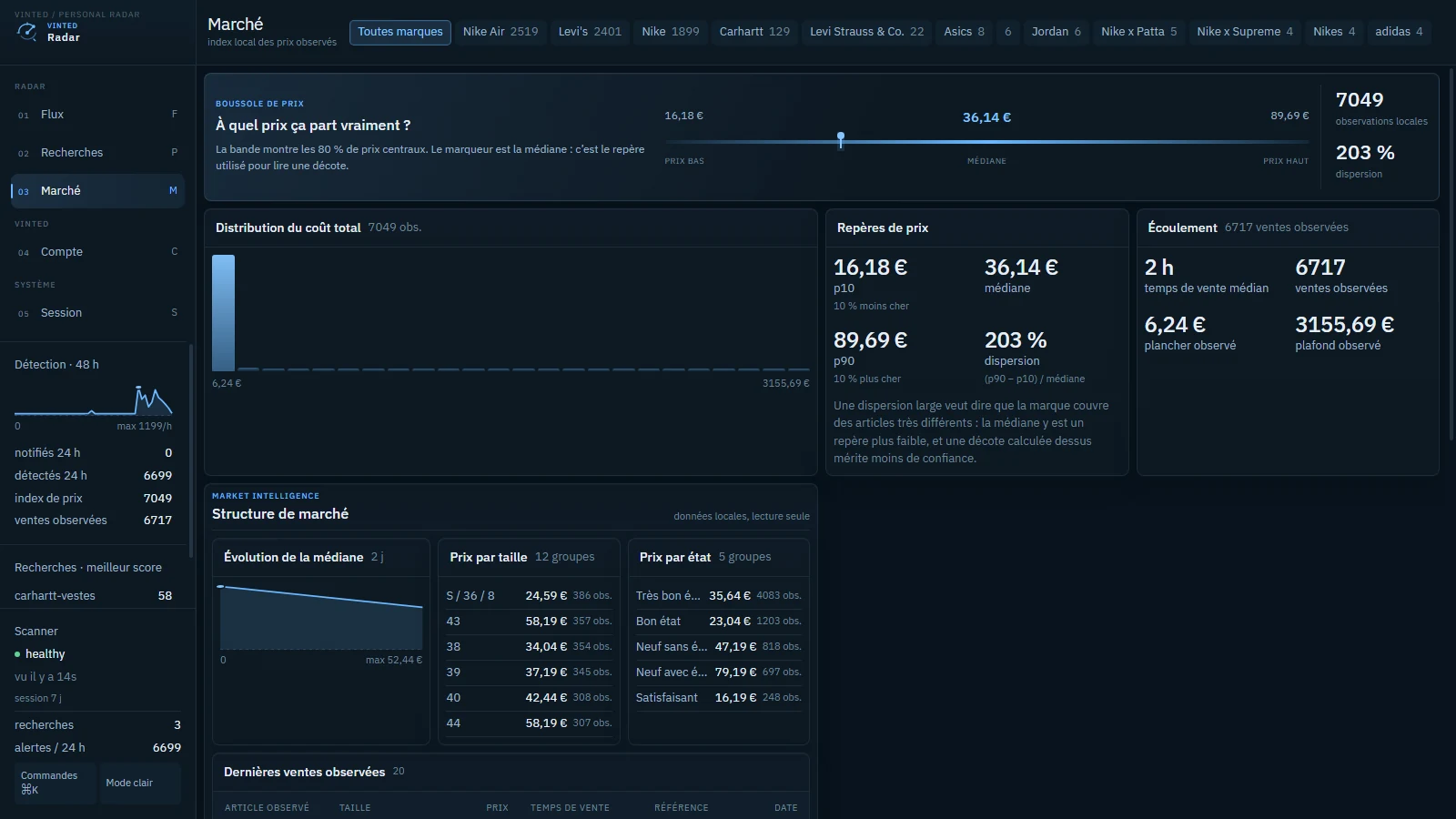Viewport: 1456px width, 819px height.
Task: Filter by Nike x Patta
Action: click(1139, 32)
